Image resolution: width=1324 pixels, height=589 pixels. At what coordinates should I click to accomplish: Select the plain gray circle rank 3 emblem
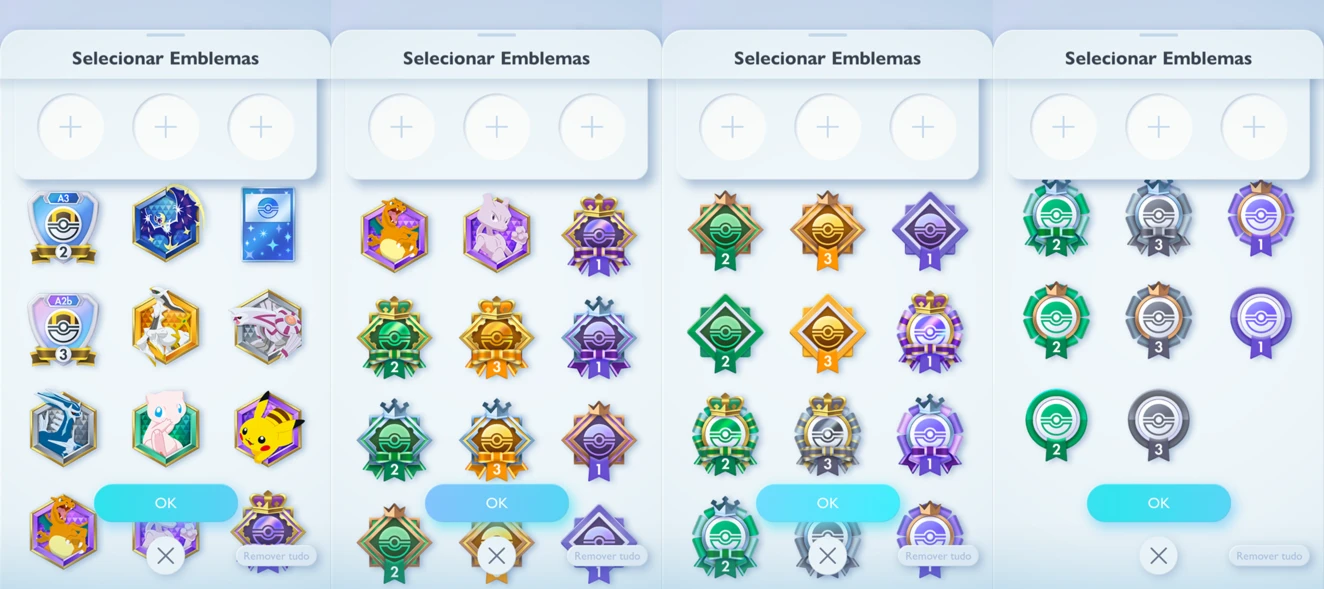1158,424
